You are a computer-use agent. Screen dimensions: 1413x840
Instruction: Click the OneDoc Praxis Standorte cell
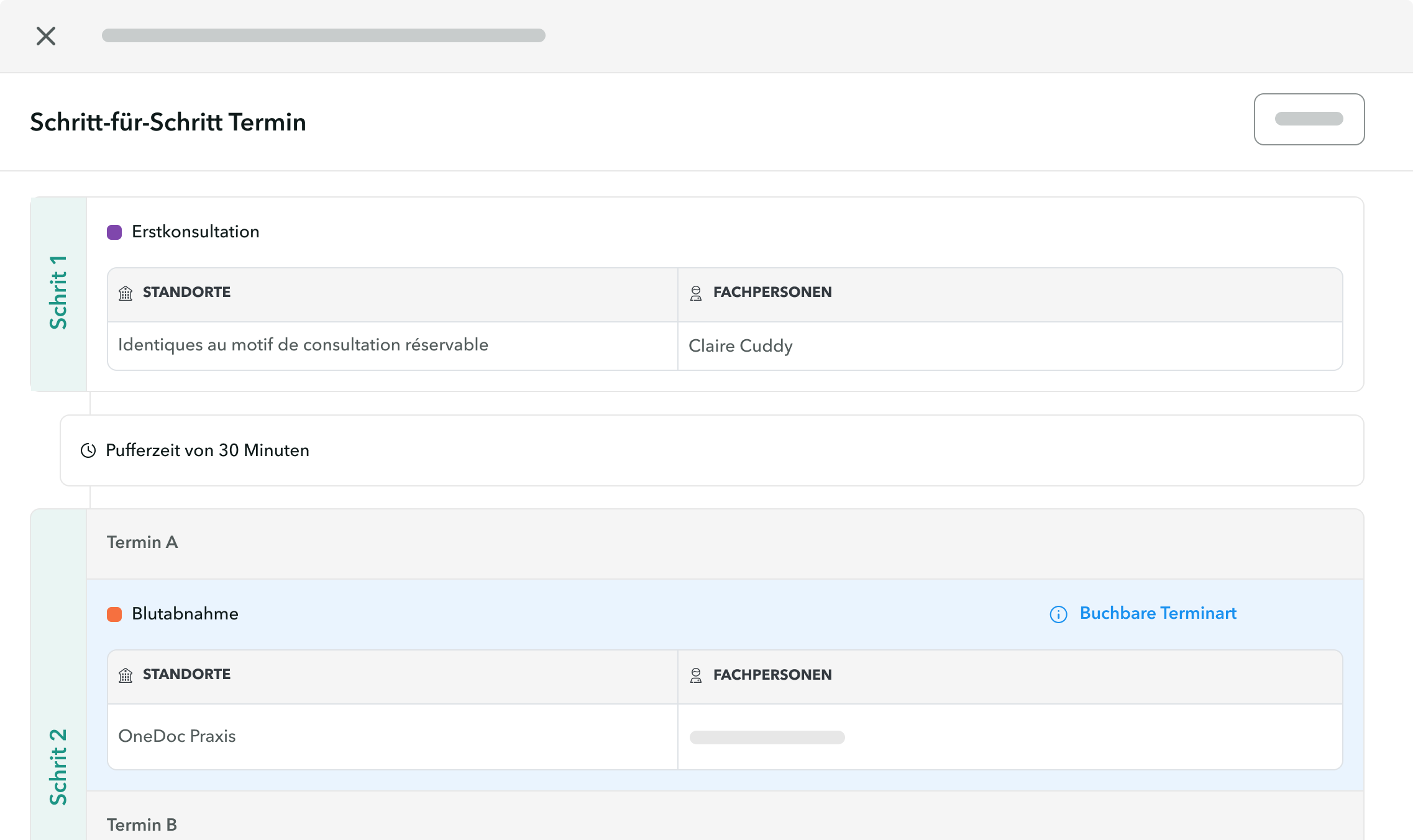point(177,736)
